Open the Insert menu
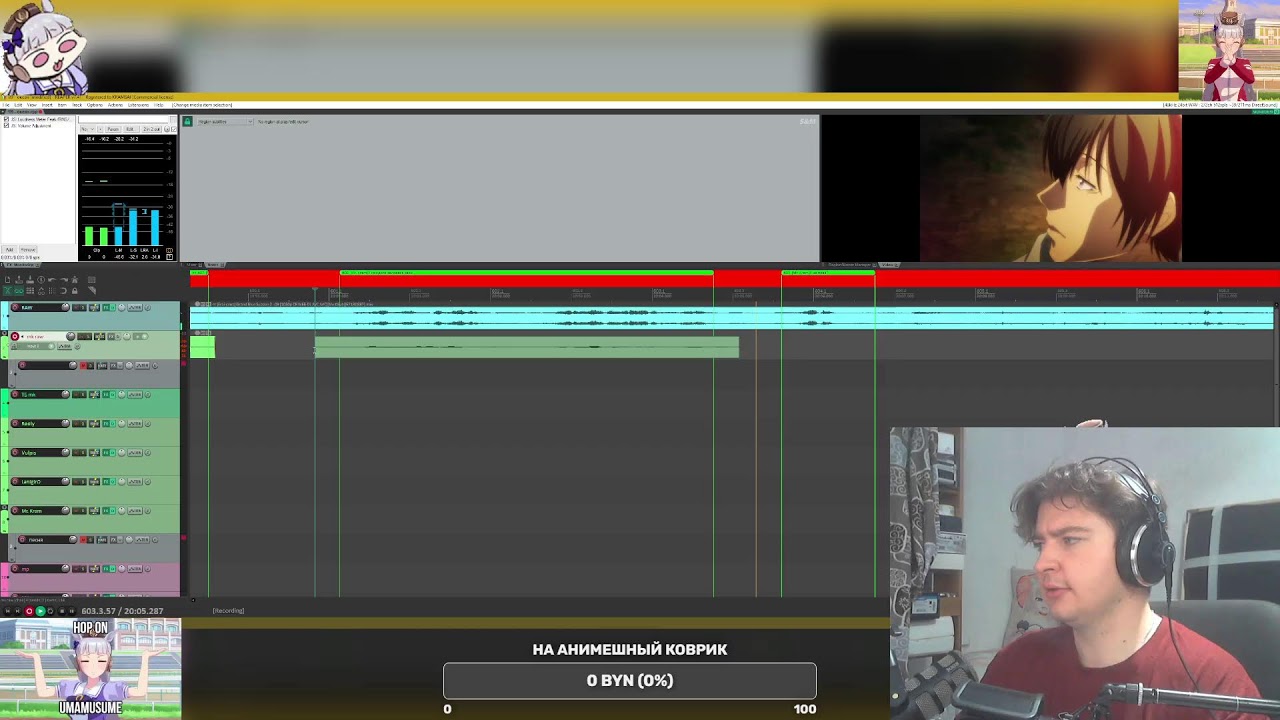The height and width of the screenshot is (720, 1280). point(48,104)
